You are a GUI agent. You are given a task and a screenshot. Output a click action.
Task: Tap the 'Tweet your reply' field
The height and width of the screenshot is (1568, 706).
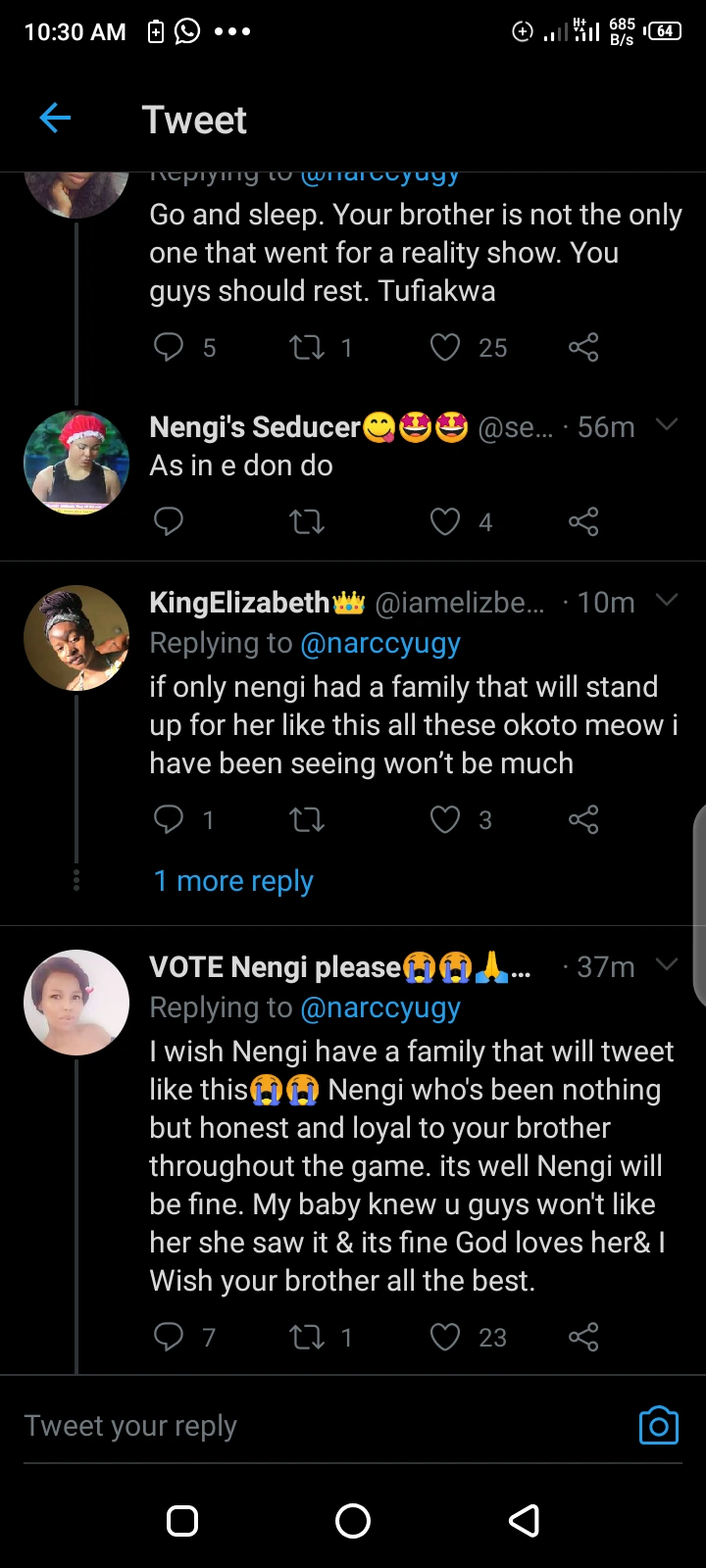(x=294, y=1426)
